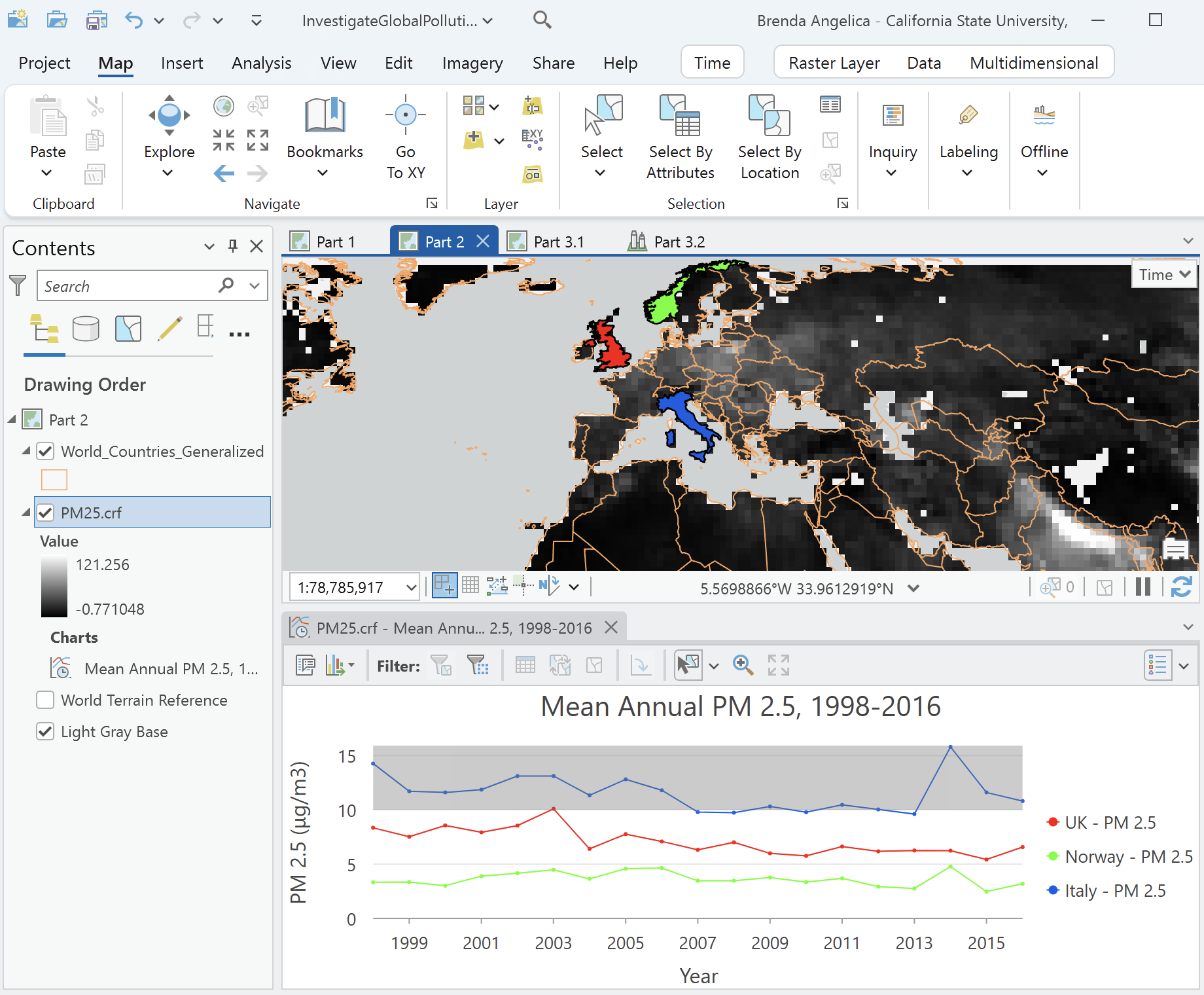Screen dimensions: 1204x995
Task: Uncheck Light Gray Base layer
Action: (x=45, y=731)
